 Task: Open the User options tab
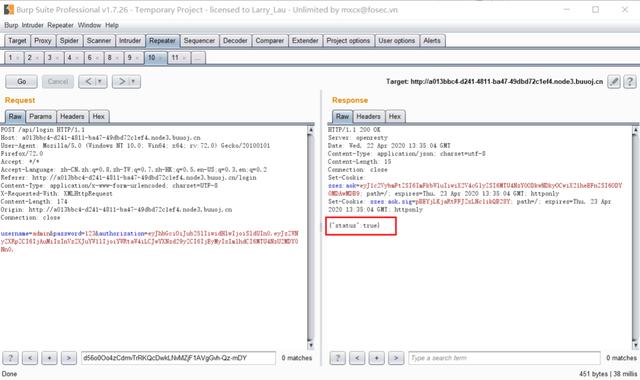click(397, 41)
